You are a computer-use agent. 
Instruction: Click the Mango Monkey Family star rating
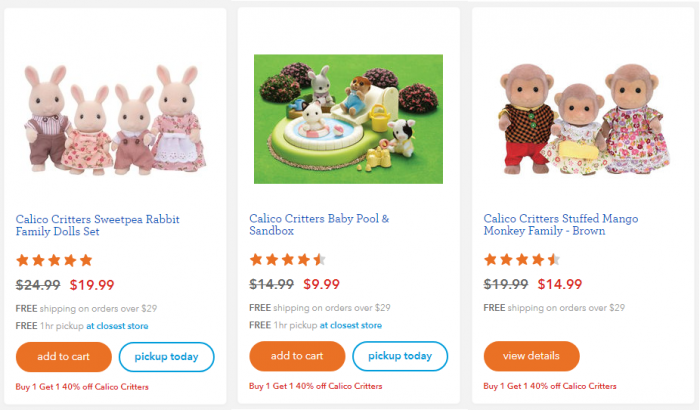coord(521,260)
